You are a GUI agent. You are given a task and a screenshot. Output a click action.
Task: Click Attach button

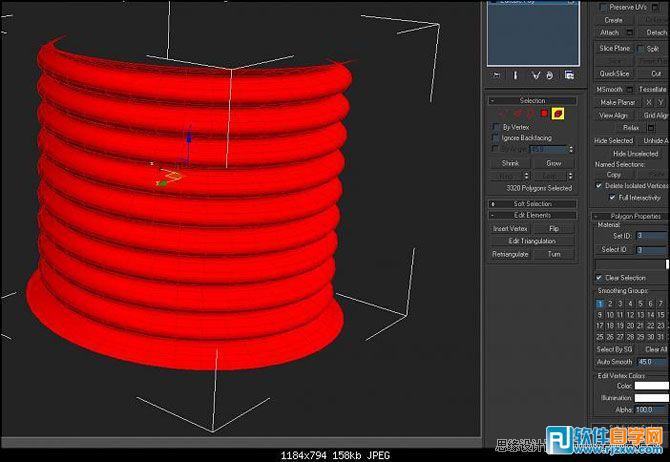click(609, 32)
